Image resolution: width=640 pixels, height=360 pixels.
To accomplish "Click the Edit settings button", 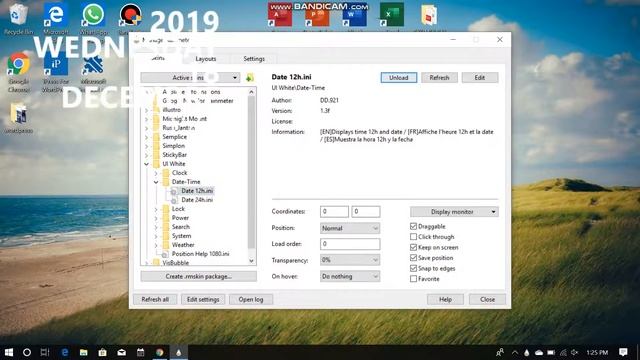I will (x=203, y=299).
